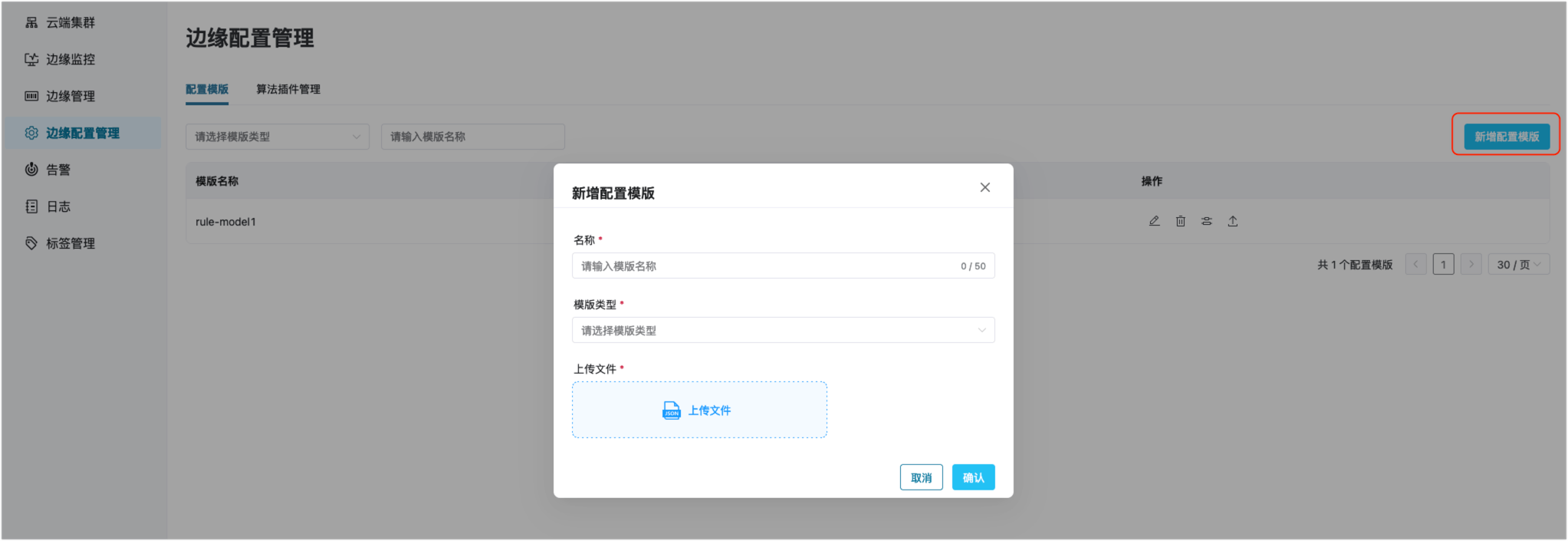The width and height of the screenshot is (1568, 541).
Task: Click the third action icon in the rule-model1 row
Action: tap(1206, 221)
